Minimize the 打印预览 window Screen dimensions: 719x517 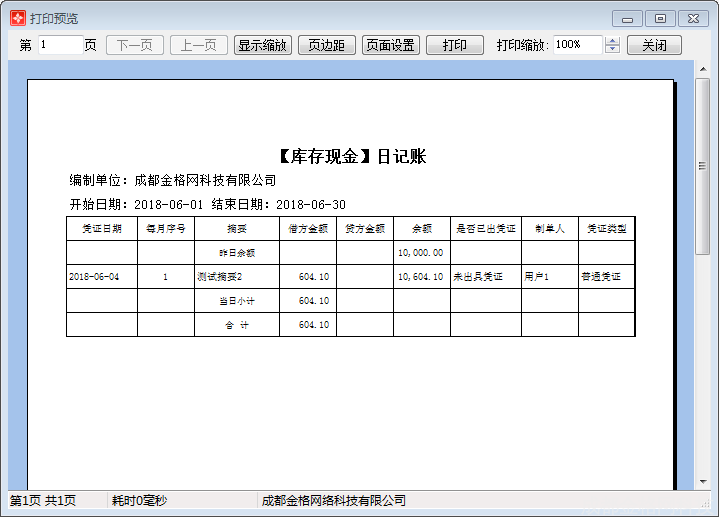tap(627, 18)
